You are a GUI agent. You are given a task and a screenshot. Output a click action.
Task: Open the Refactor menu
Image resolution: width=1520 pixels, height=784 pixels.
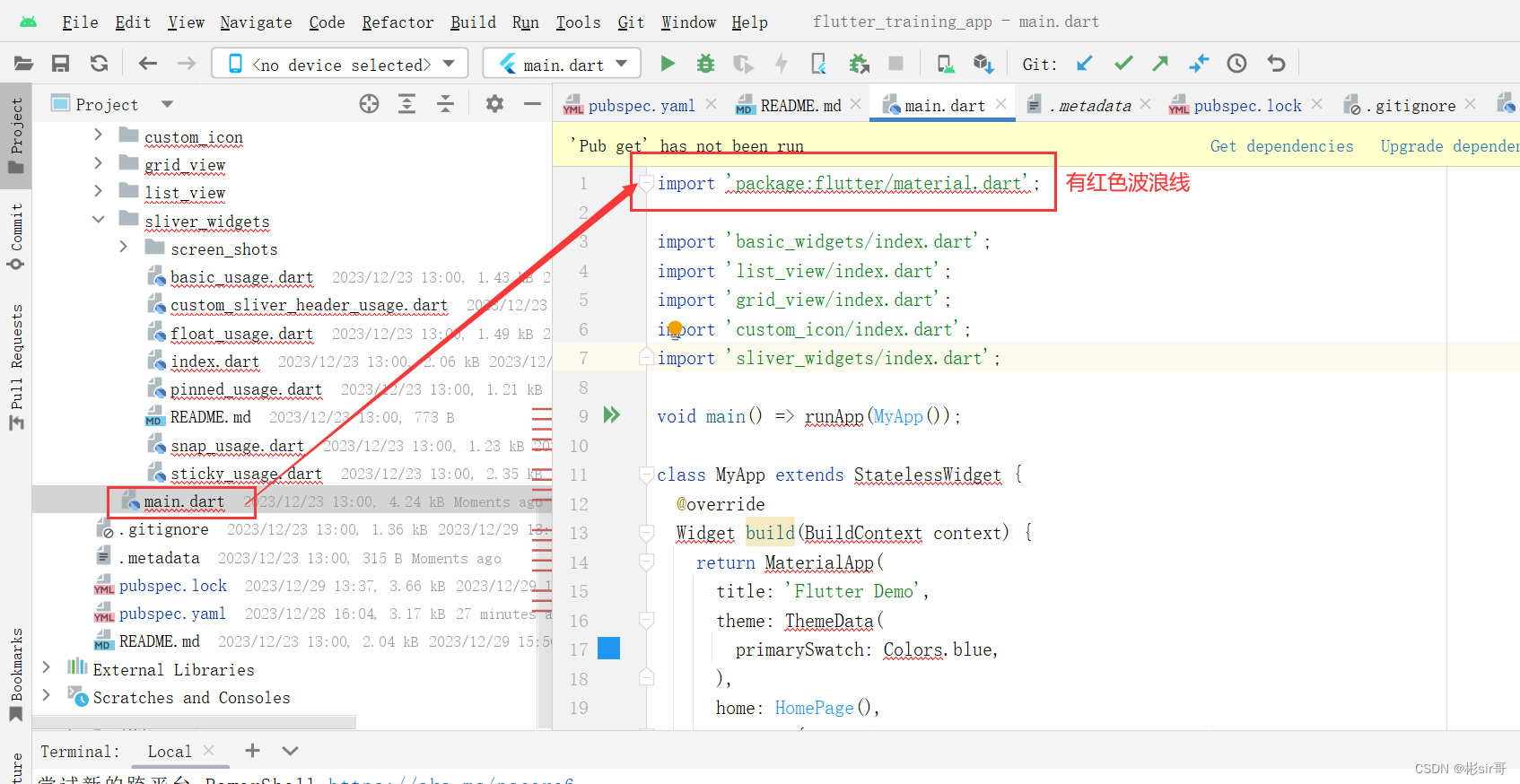point(397,22)
